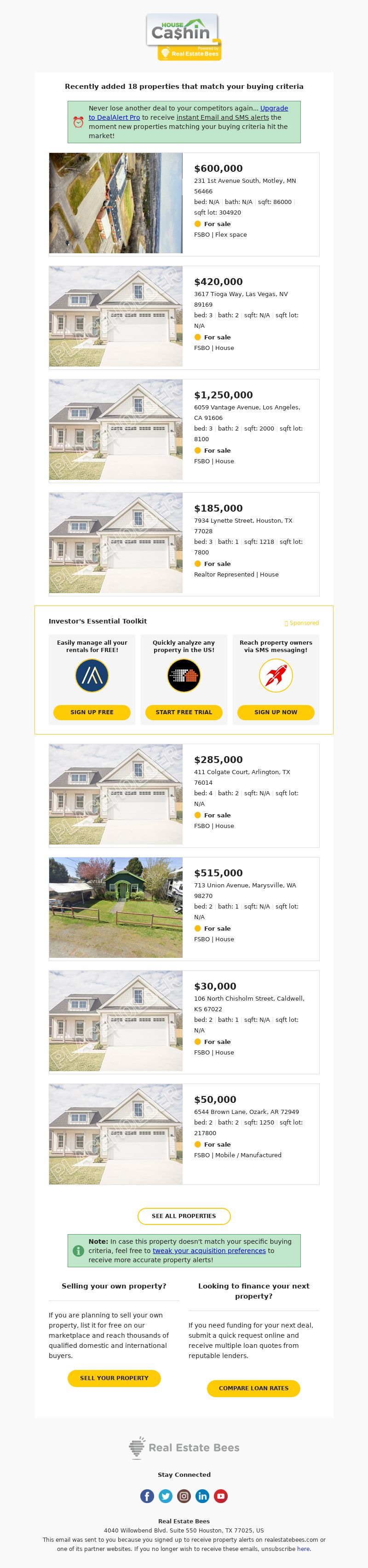Open the Upgrade to DealAlert Pro link
Viewport: 368px width, 1568px height.
(189, 113)
